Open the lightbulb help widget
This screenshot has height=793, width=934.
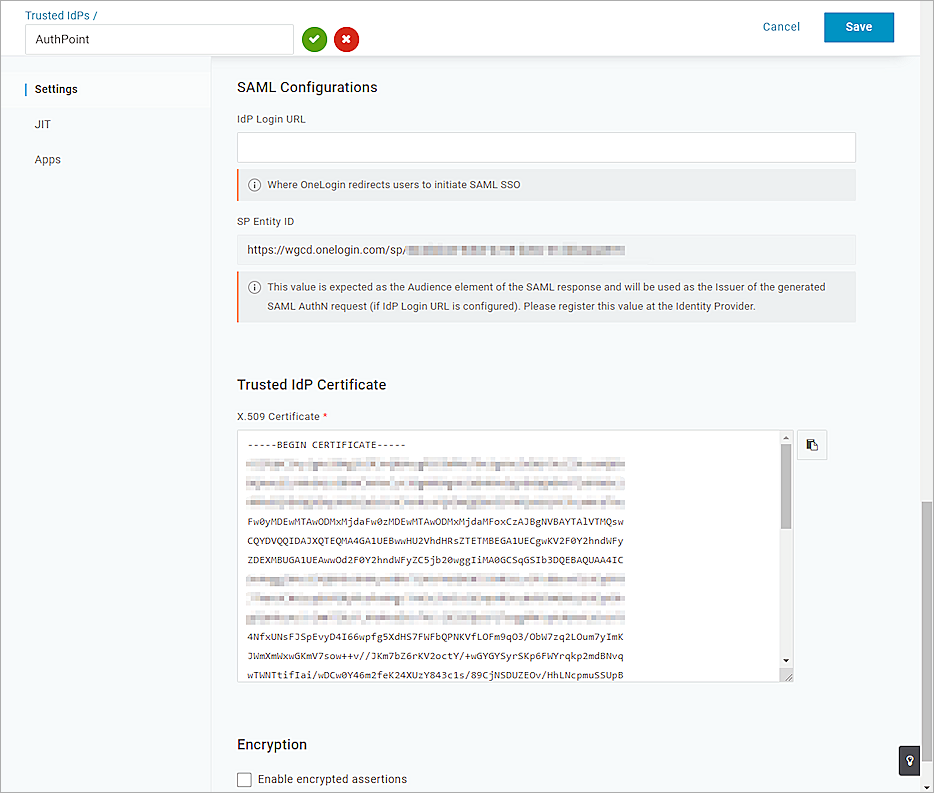(x=909, y=761)
